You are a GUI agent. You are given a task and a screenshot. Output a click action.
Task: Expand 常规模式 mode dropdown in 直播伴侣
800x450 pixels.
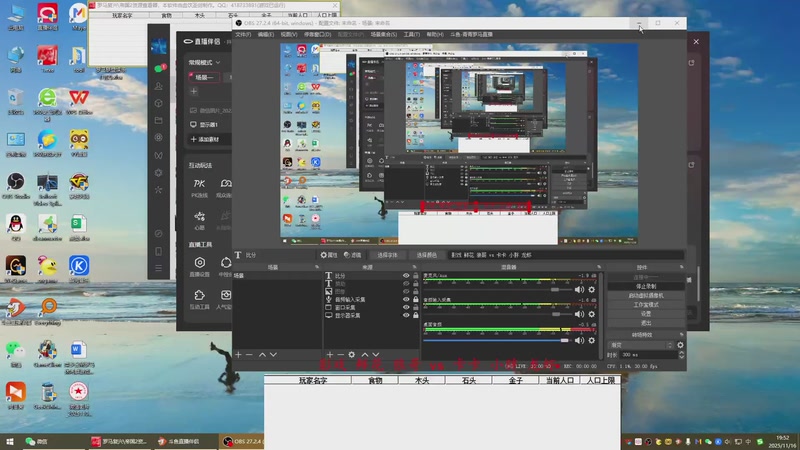[x=204, y=62]
